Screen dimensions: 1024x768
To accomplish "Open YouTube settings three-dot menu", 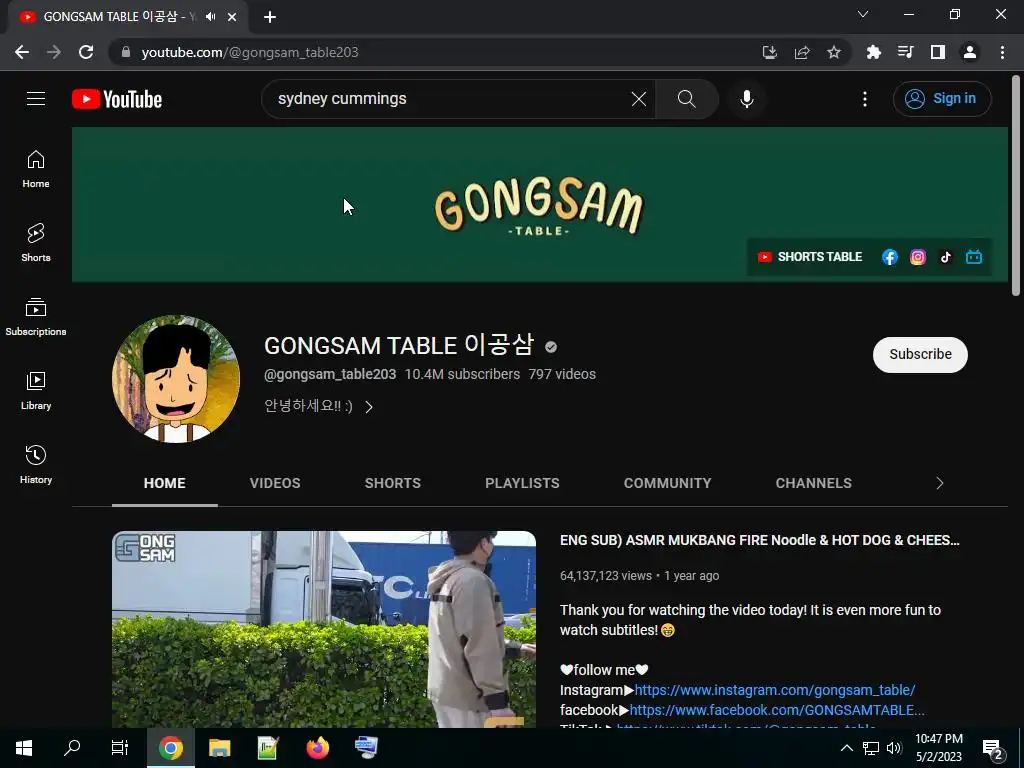I will click(x=865, y=99).
